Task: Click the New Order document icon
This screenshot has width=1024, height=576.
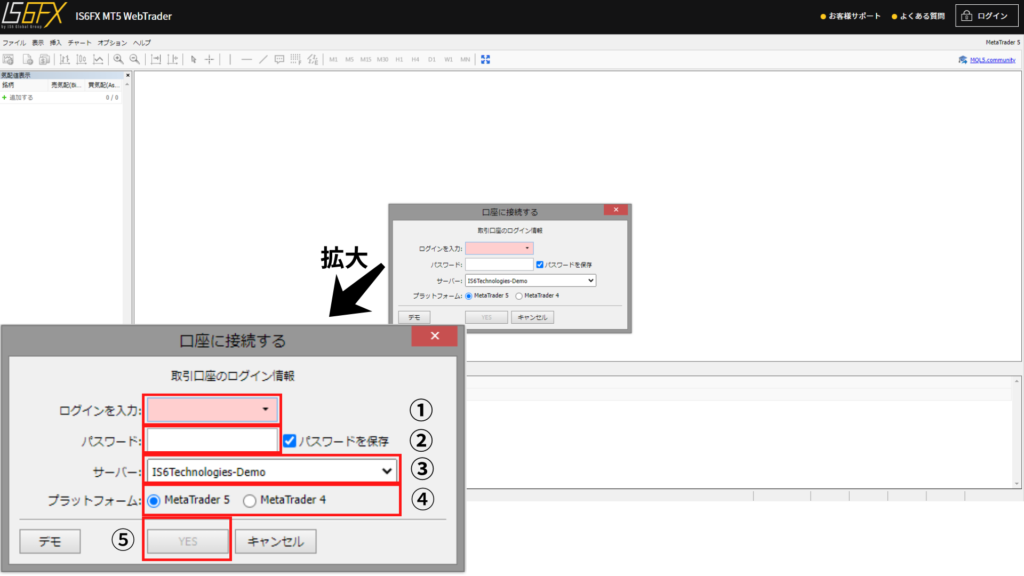Action: [x=27, y=59]
